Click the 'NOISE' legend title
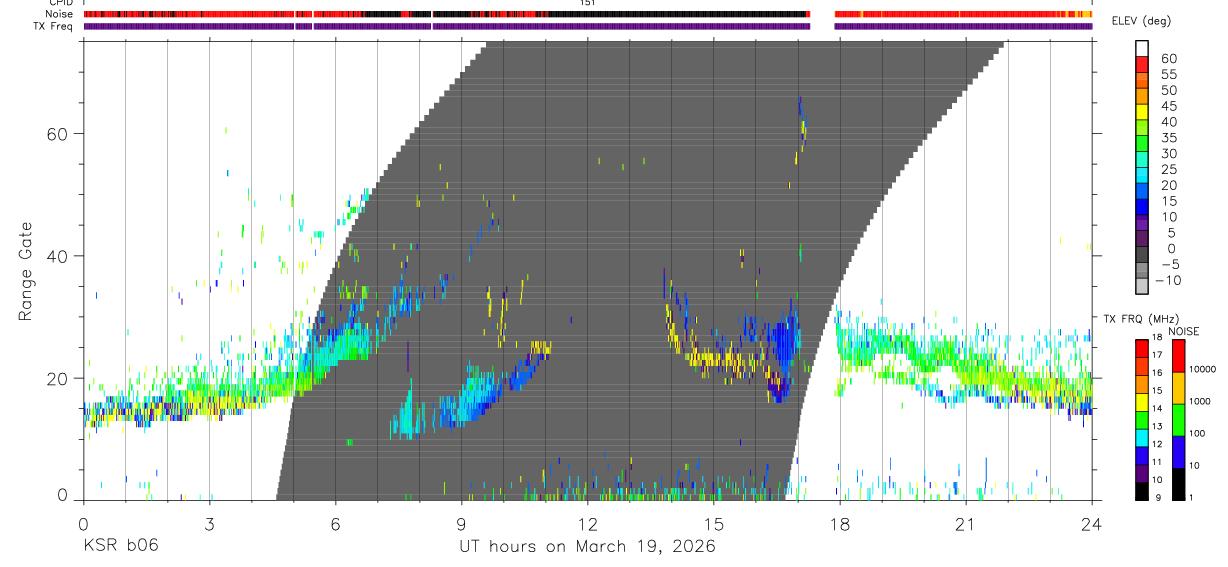1228x567 pixels. pos(1183,331)
